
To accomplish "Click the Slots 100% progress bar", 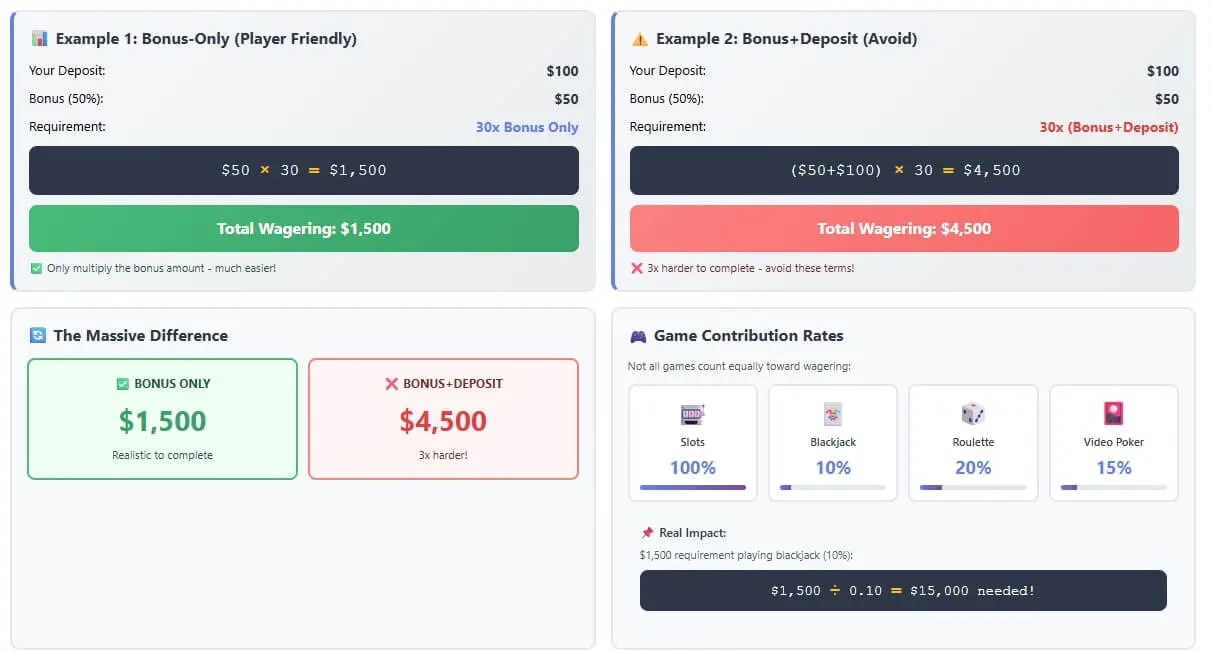I will click(693, 487).
